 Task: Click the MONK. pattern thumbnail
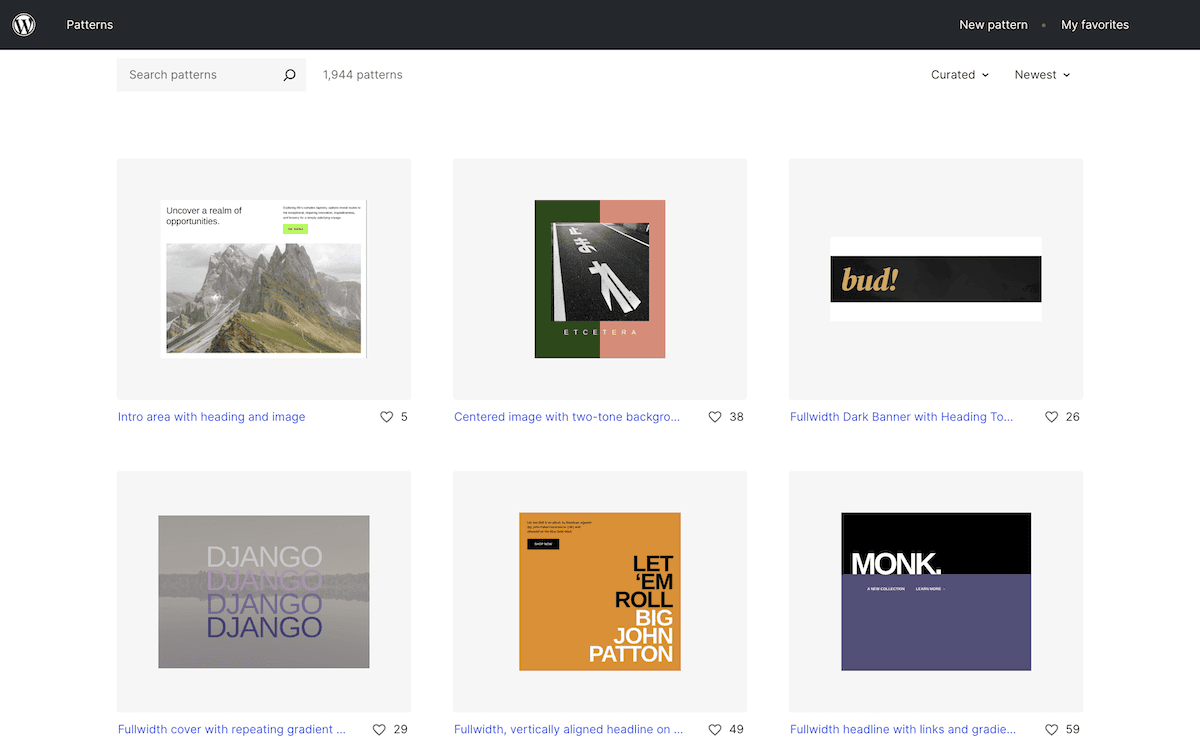pos(935,592)
